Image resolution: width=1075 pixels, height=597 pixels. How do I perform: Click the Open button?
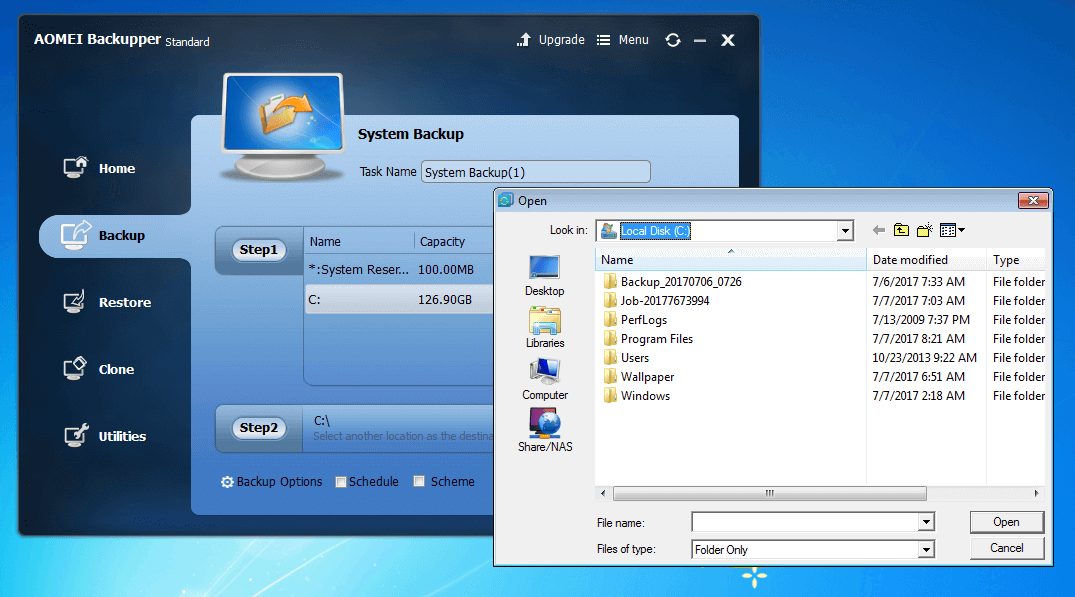point(1006,522)
